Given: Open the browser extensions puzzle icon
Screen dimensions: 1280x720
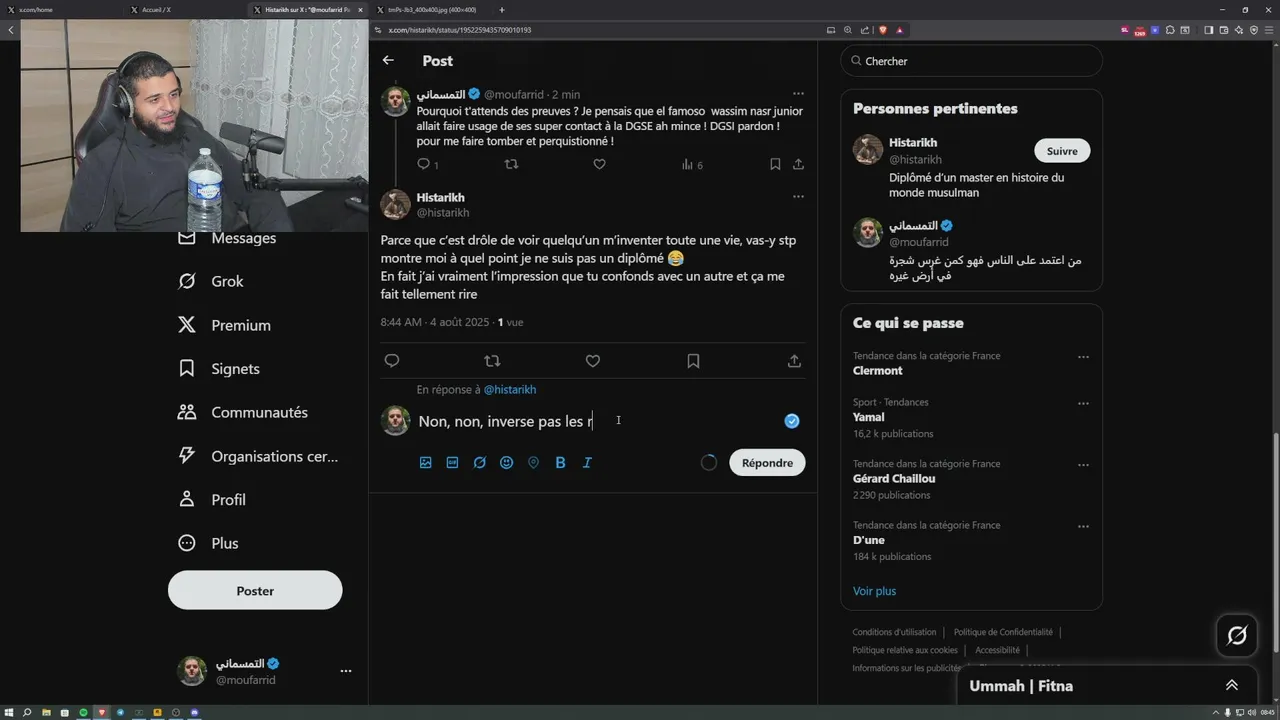Looking at the screenshot, I should pos(1170,30).
